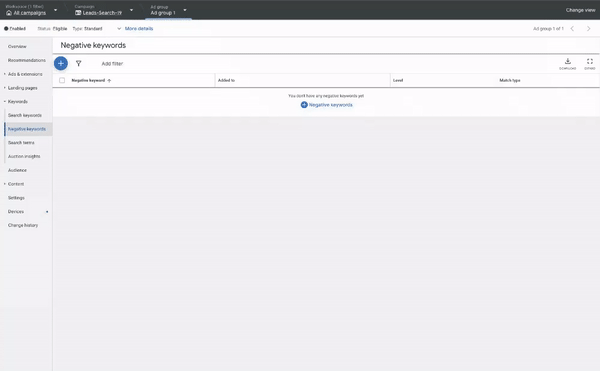
Task: Go to the previous ad group arrow
Action: click(572, 29)
